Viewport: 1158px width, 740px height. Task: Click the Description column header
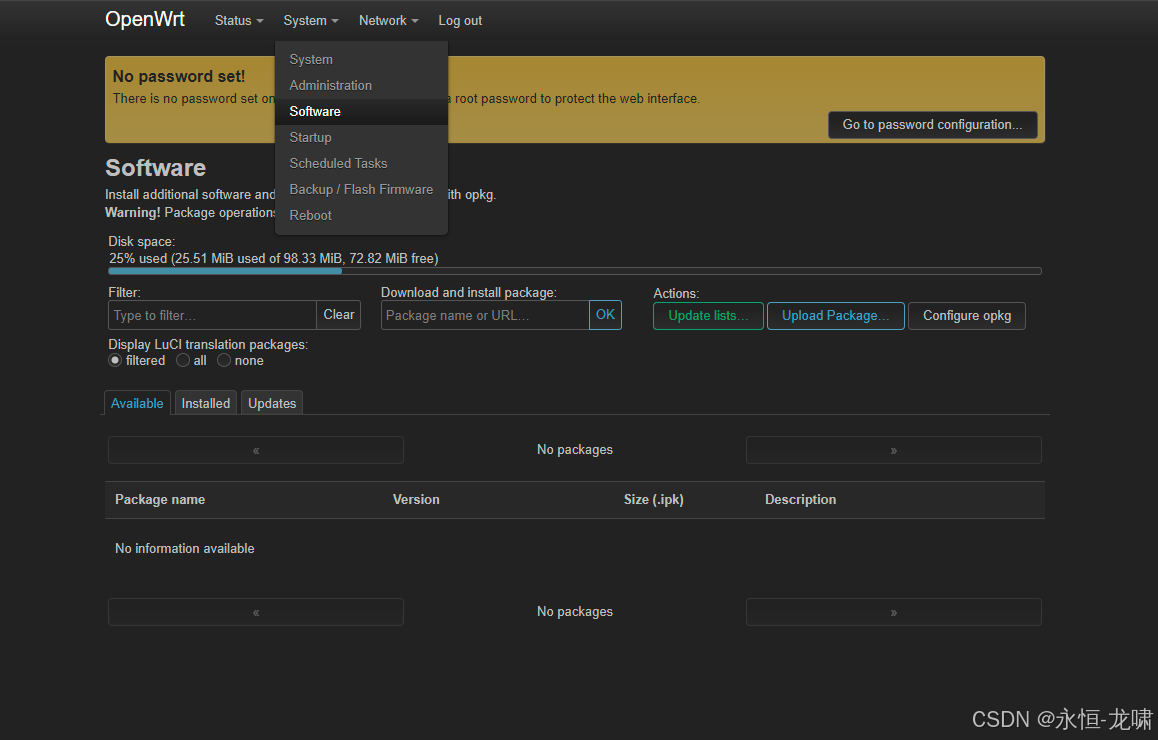click(x=801, y=500)
